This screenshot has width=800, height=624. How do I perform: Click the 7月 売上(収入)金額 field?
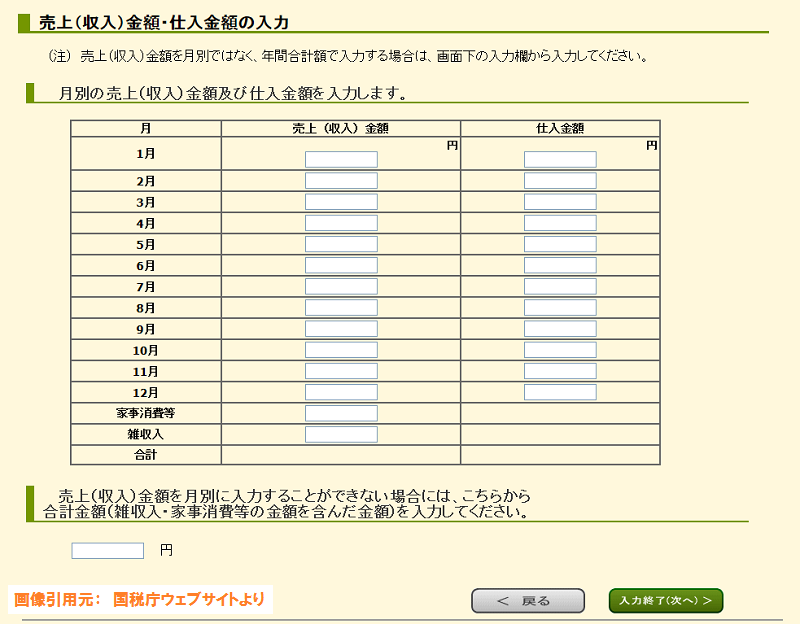tap(341, 286)
